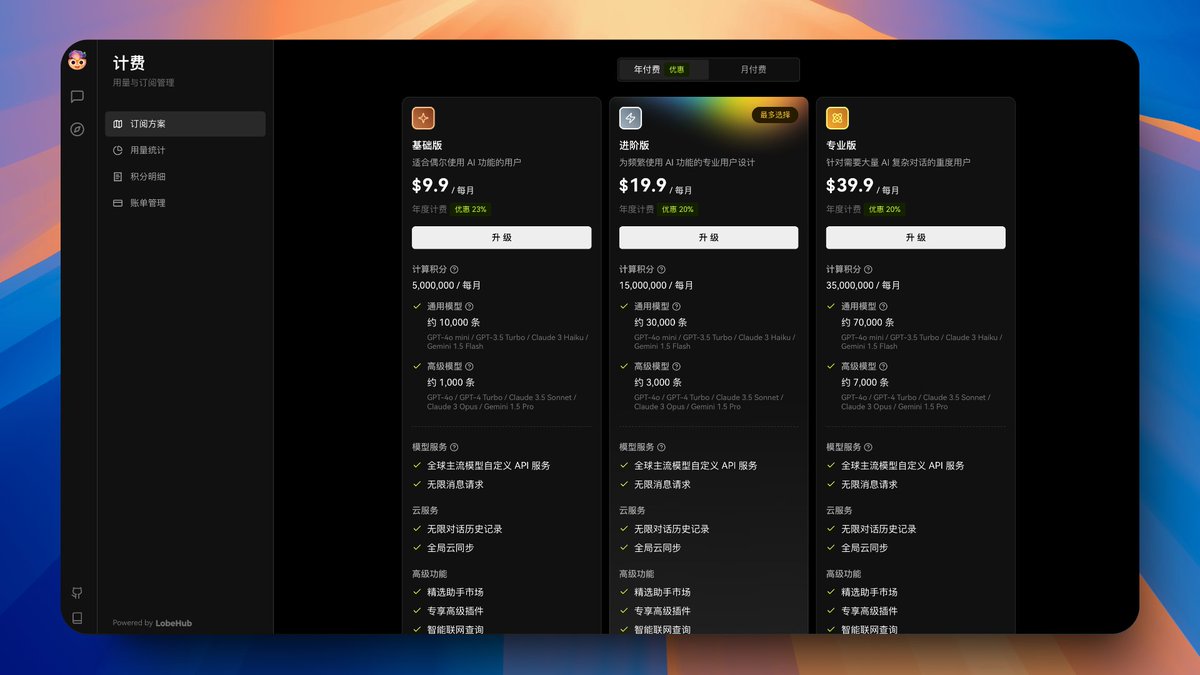Click 针对需要大量 AI 复杂对话的重度用户 description
This screenshot has height=675, width=1200.
point(898,162)
